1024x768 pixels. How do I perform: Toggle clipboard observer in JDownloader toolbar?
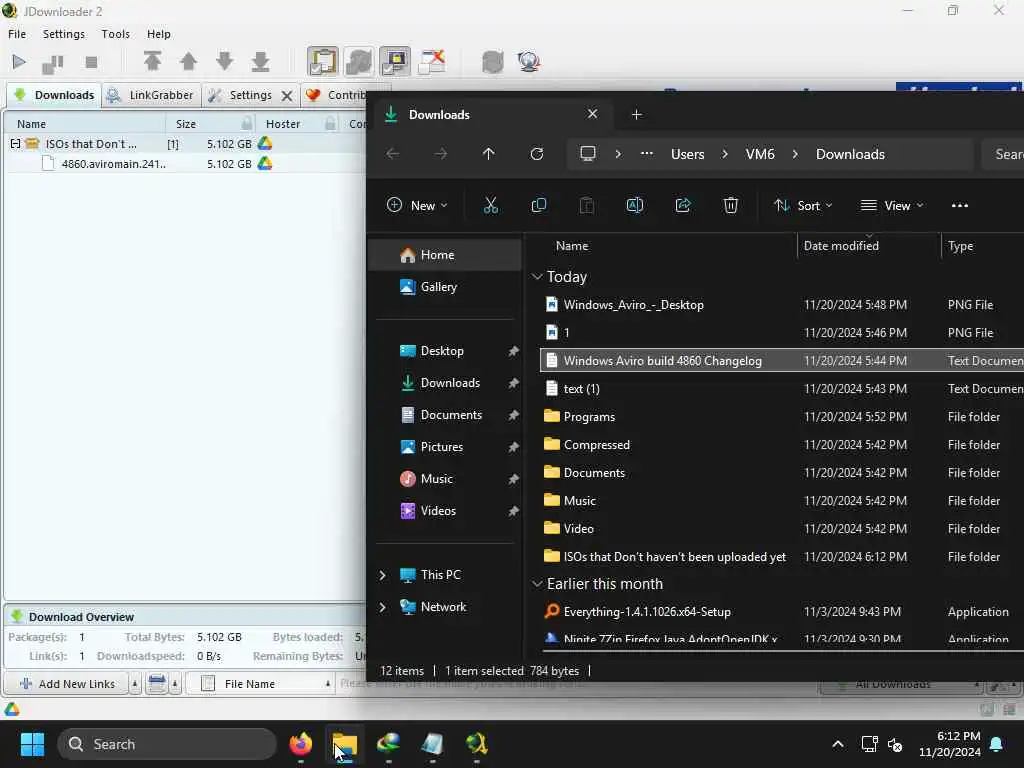(323, 61)
